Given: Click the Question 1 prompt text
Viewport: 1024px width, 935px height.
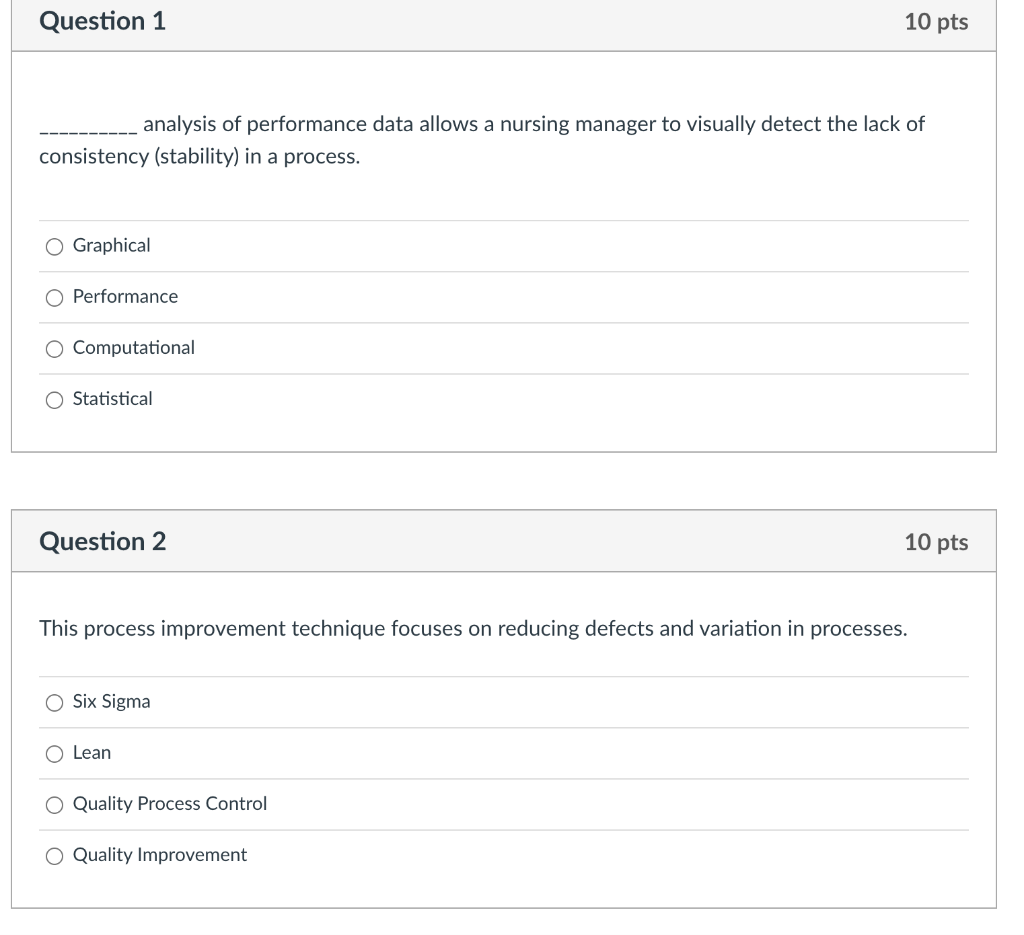Looking at the screenshot, I should click(480, 140).
